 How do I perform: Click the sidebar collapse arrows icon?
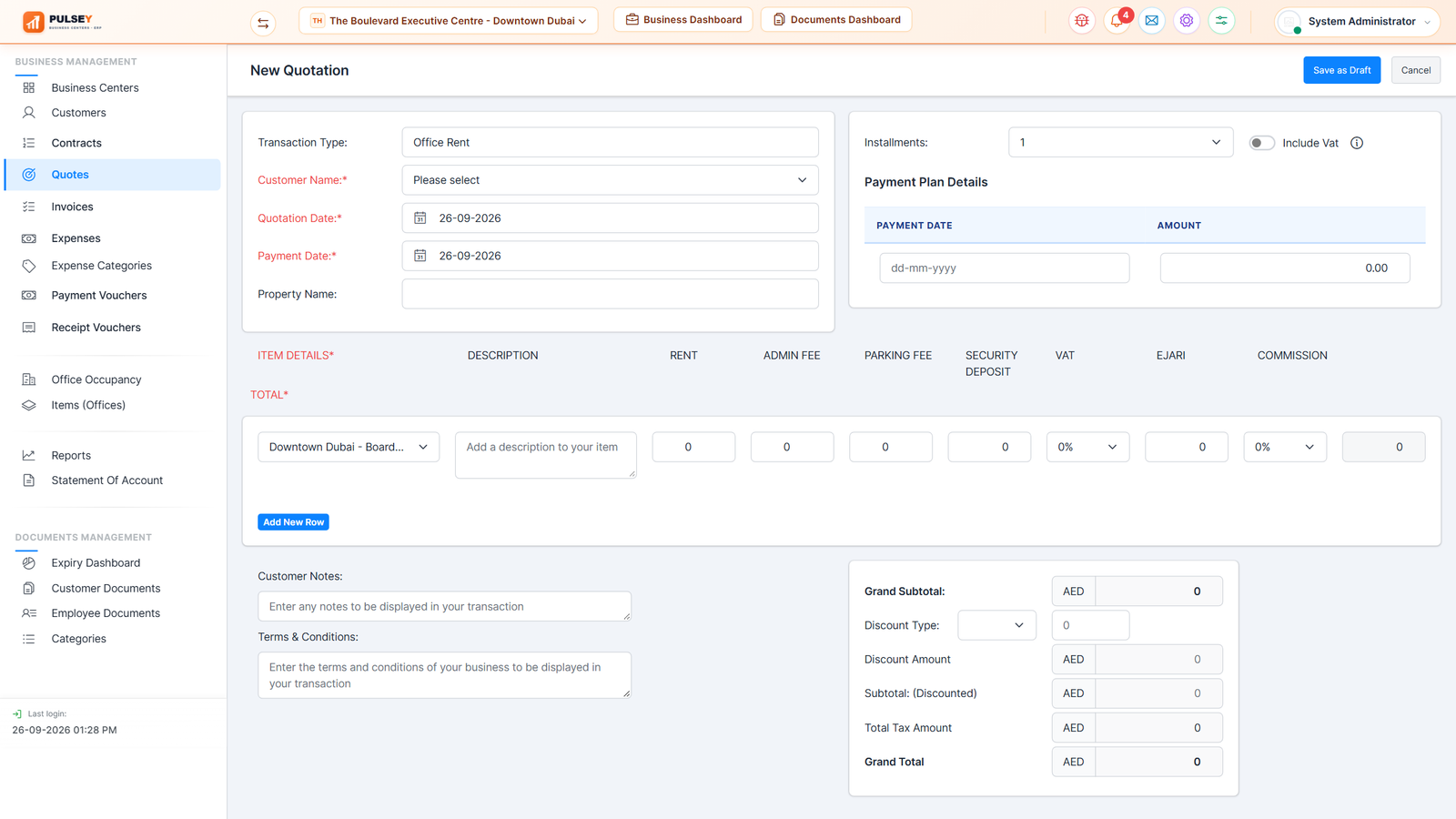[x=263, y=23]
